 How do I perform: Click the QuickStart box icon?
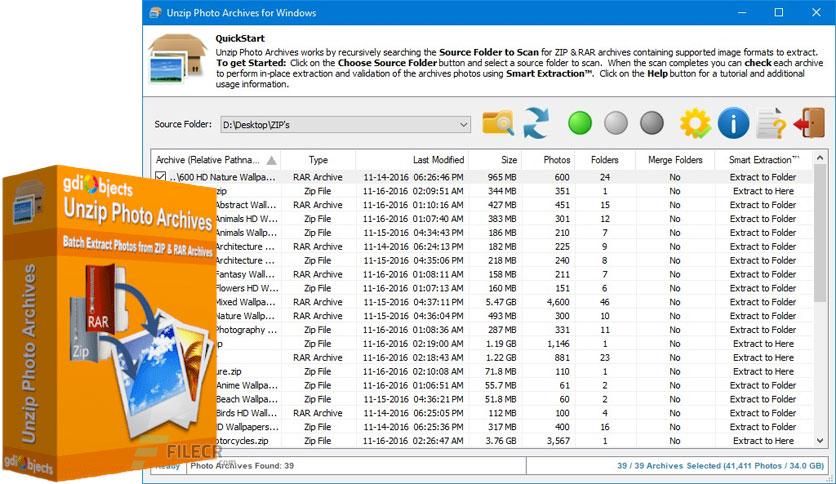point(177,60)
